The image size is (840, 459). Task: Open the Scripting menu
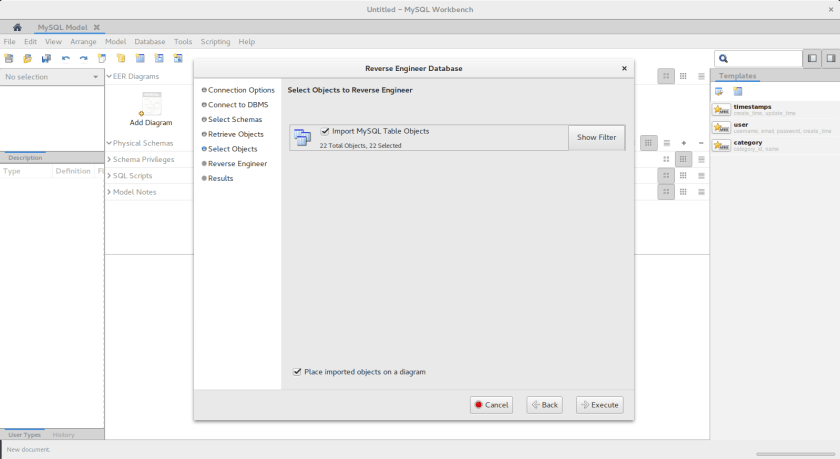[x=215, y=41]
